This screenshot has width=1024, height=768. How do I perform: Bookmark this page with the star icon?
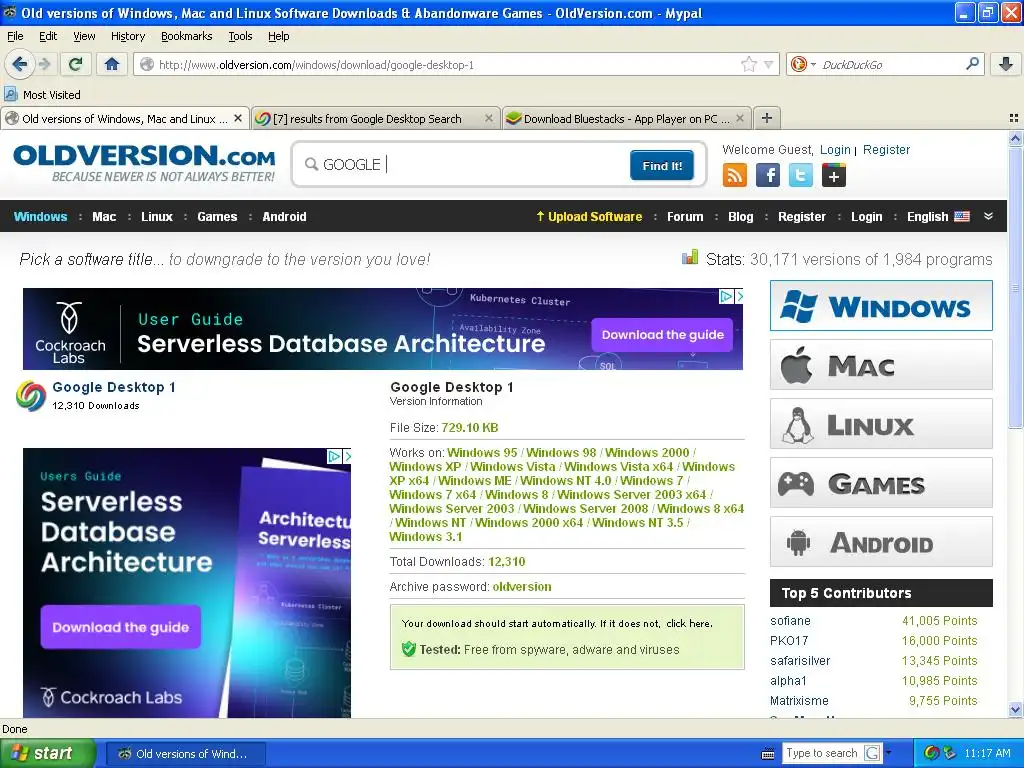click(748, 64)
